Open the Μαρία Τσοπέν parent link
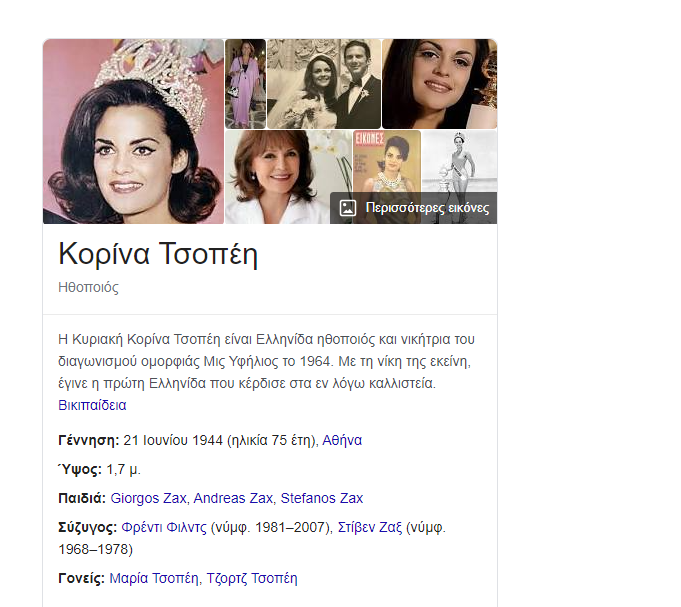The width and height of the screenshot is (681, 607). pos(154,578)
